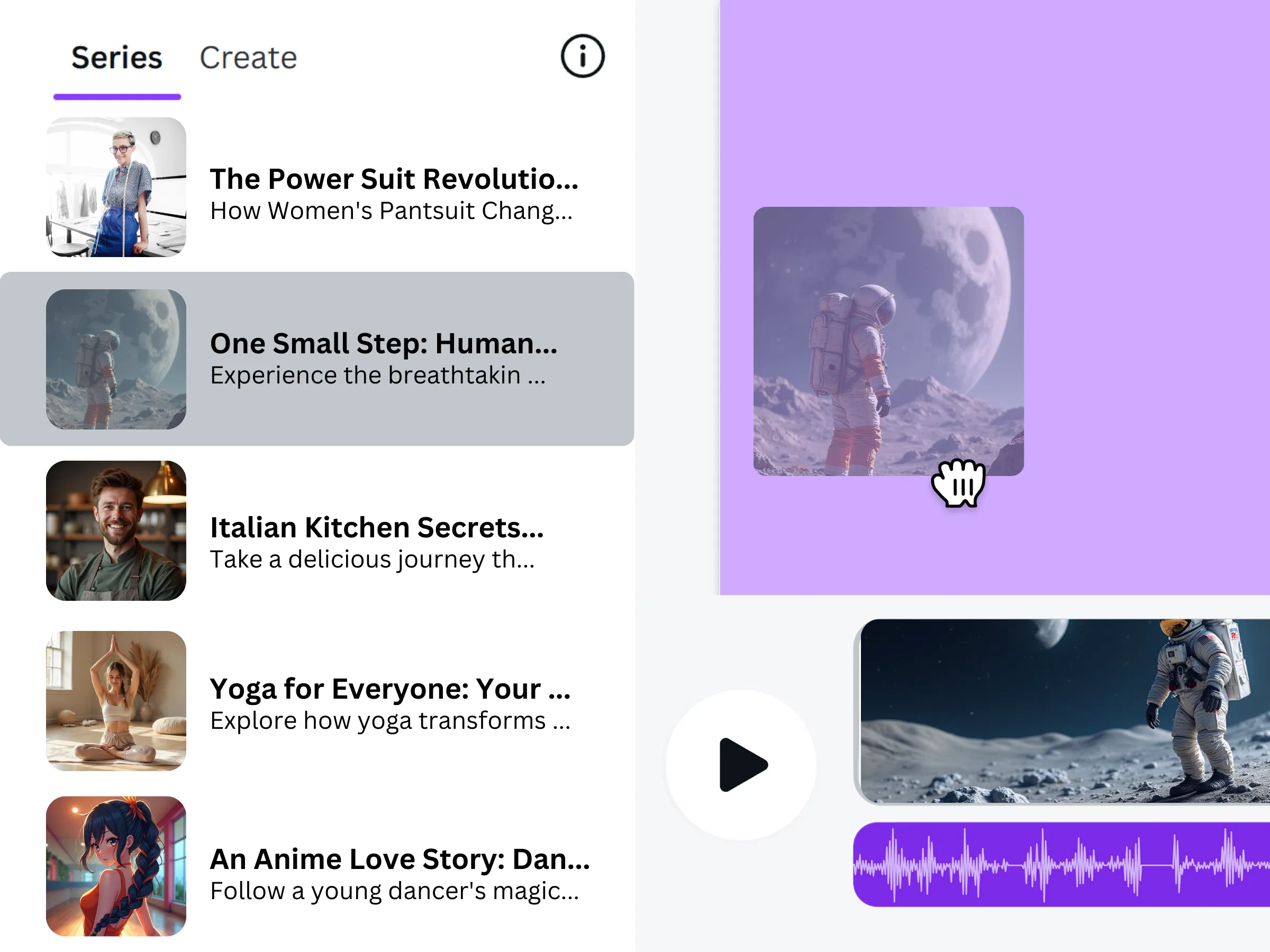Select the Italian Kitchen Secrets chef thumbnail
Viewport: 1270px width, 952px height.
point(116,531)
